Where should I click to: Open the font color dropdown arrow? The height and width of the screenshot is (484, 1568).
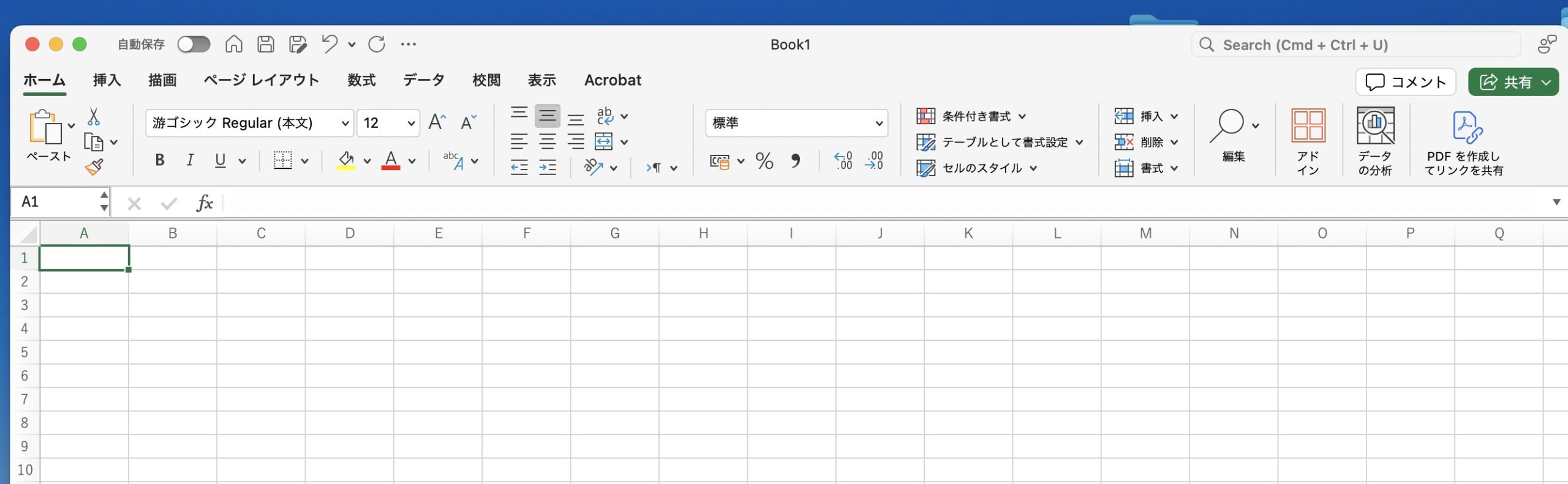[x=412, y=162]
